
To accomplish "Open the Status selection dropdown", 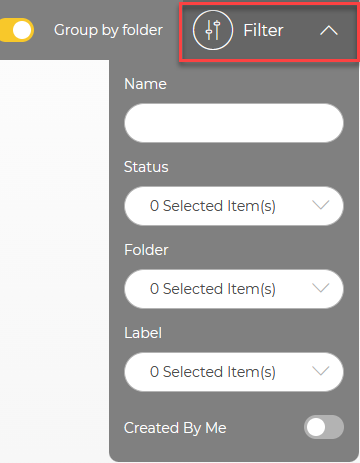I will pyautogui.click(x=234, y=206).
